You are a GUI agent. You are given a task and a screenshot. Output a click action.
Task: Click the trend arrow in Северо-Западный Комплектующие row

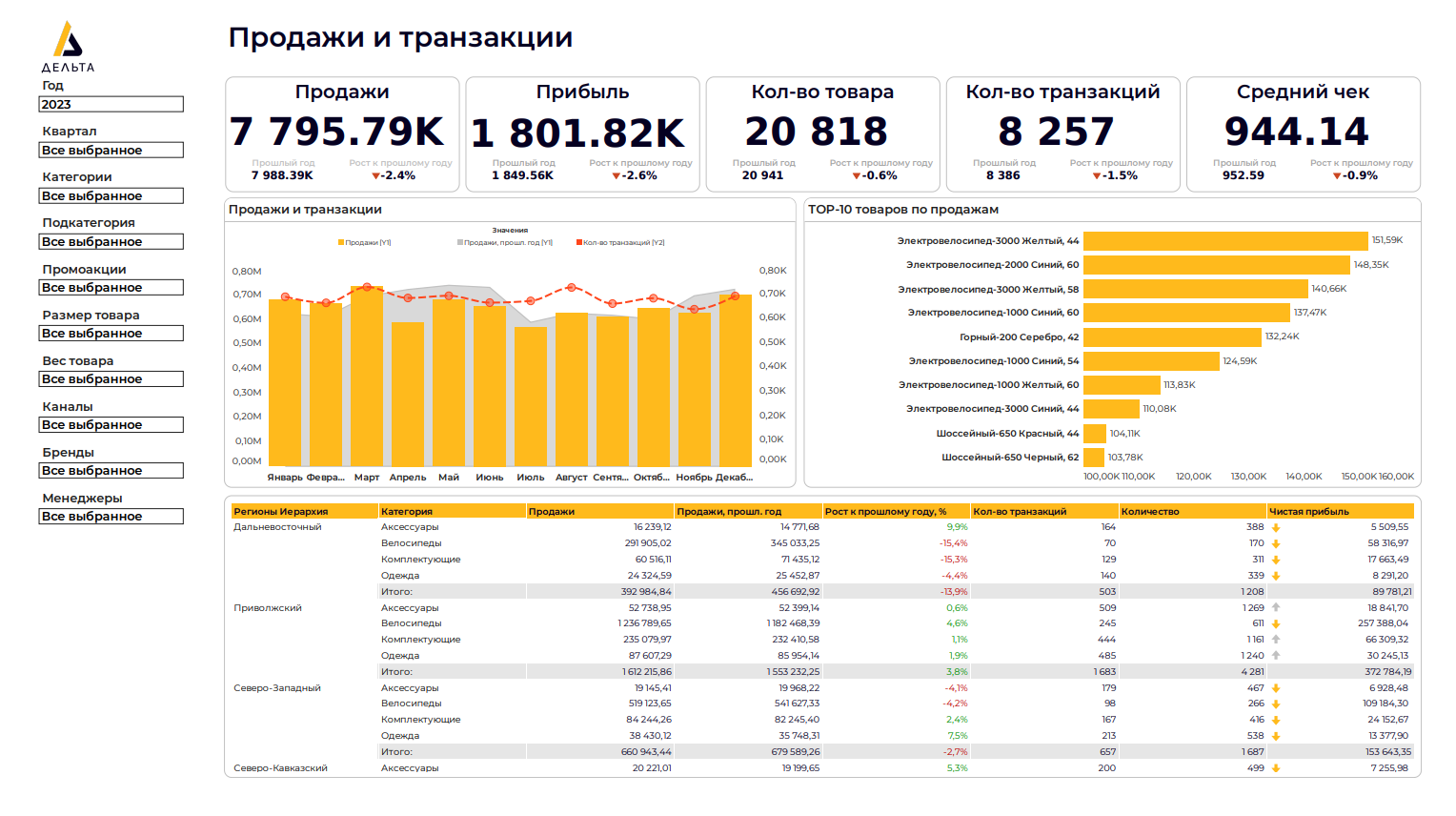click(x=1276, y=720)
